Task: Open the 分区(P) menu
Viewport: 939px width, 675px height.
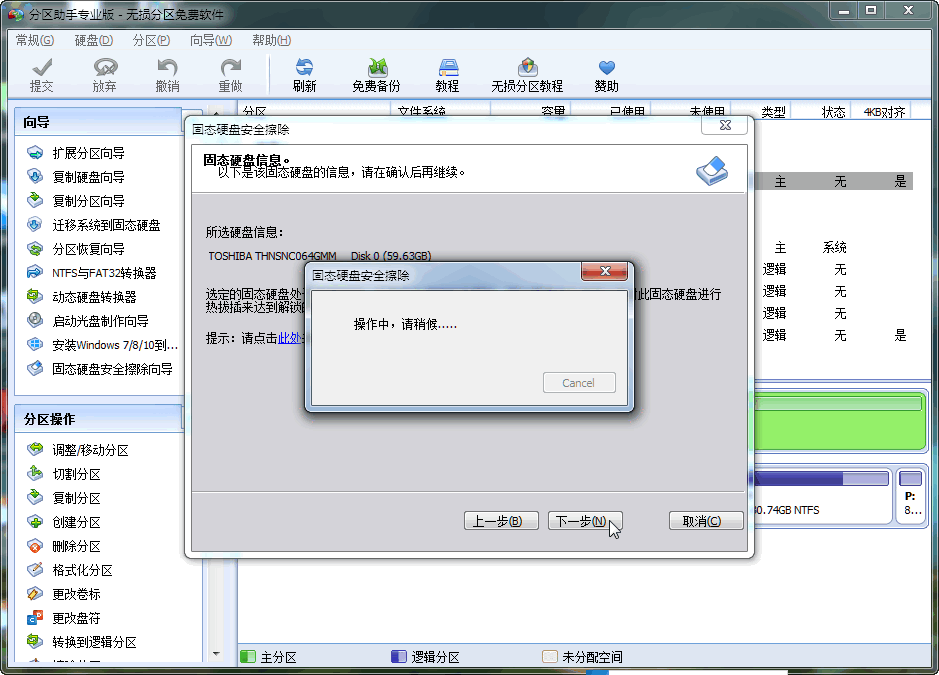Action: point(152,40)
